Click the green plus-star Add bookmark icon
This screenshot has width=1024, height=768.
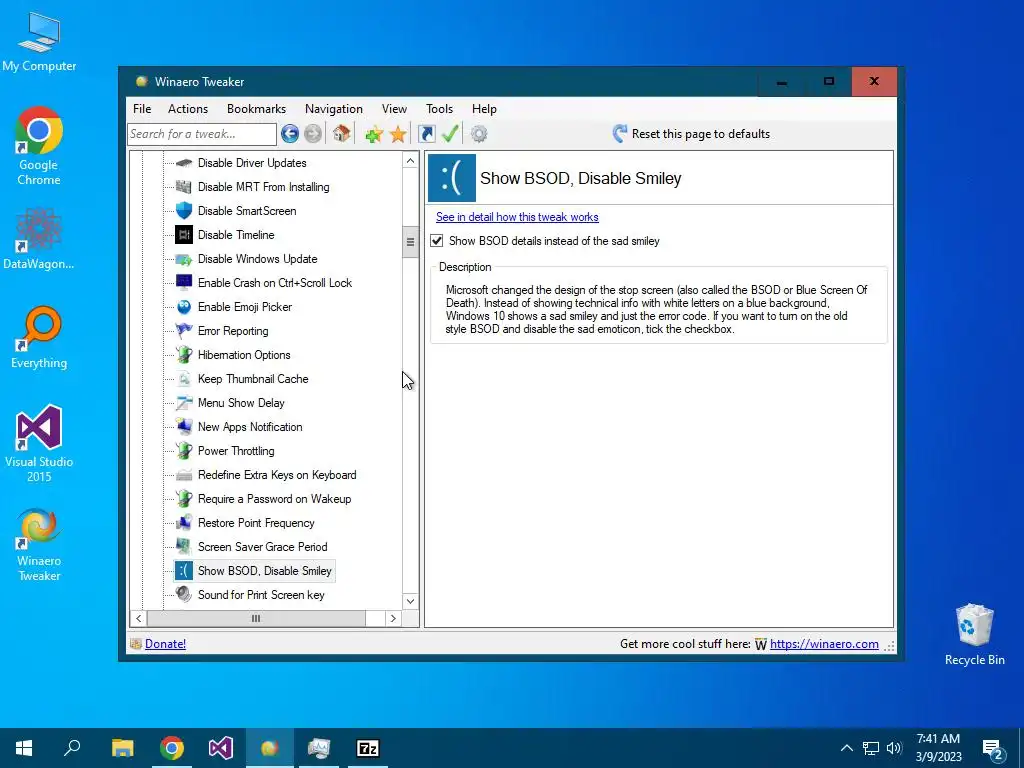[x=374, y=135]
